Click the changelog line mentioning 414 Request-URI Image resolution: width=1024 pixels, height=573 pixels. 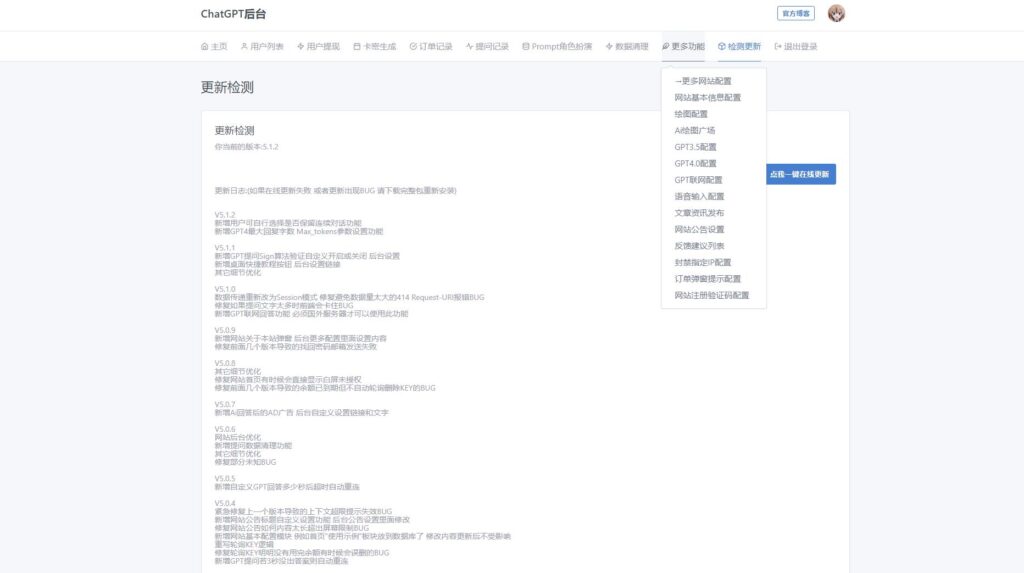pyautogui.click(x=349, y=297)
